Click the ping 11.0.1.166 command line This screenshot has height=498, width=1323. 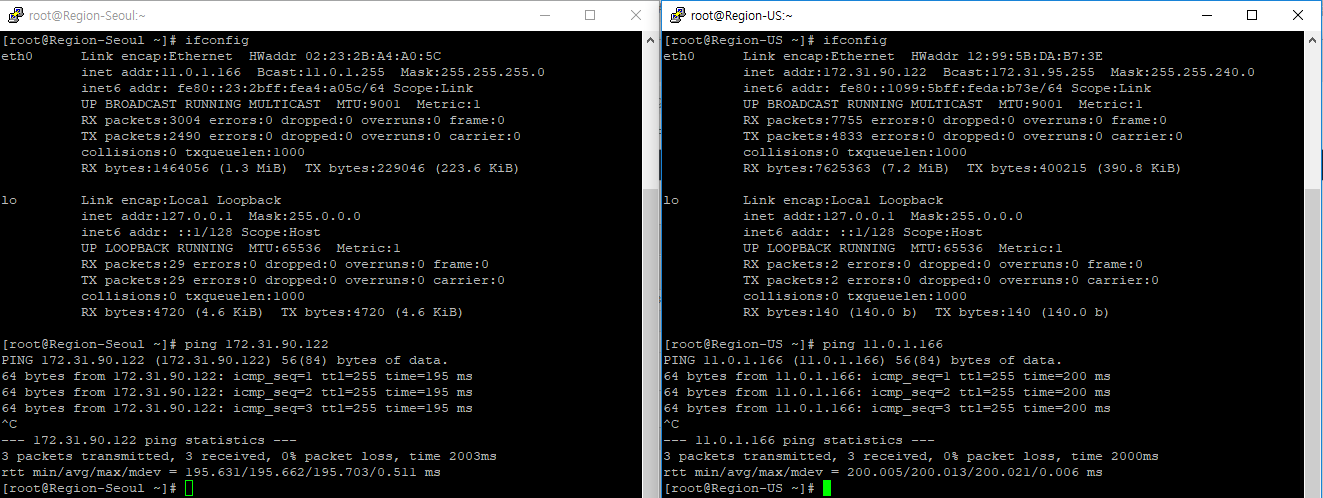(x=803, y=344)
